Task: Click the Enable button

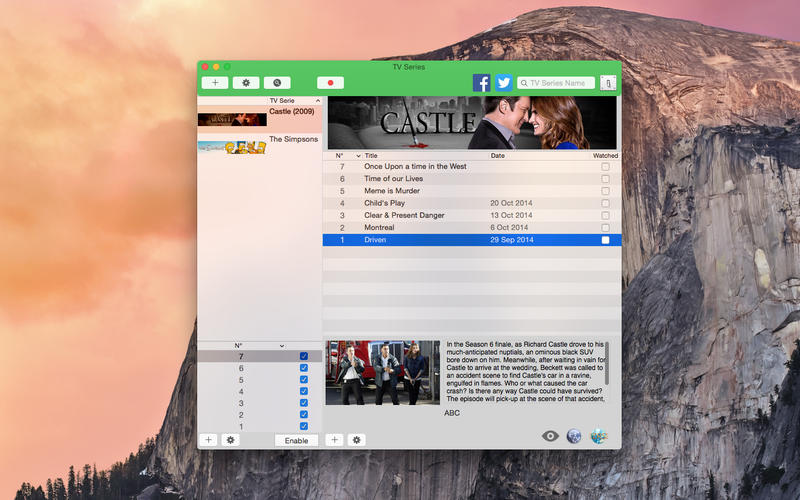Action: click(x=296, y=440)
